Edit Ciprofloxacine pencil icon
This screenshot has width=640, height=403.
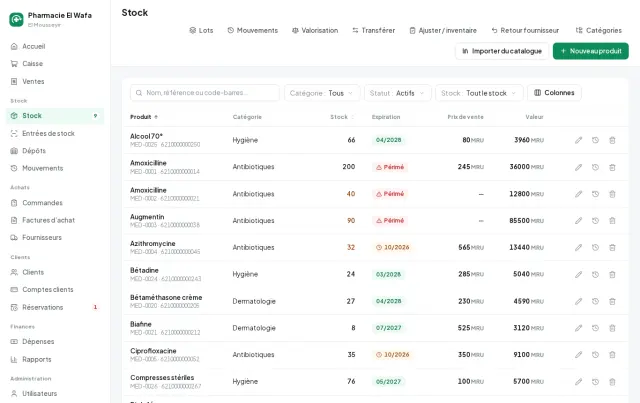578,355
